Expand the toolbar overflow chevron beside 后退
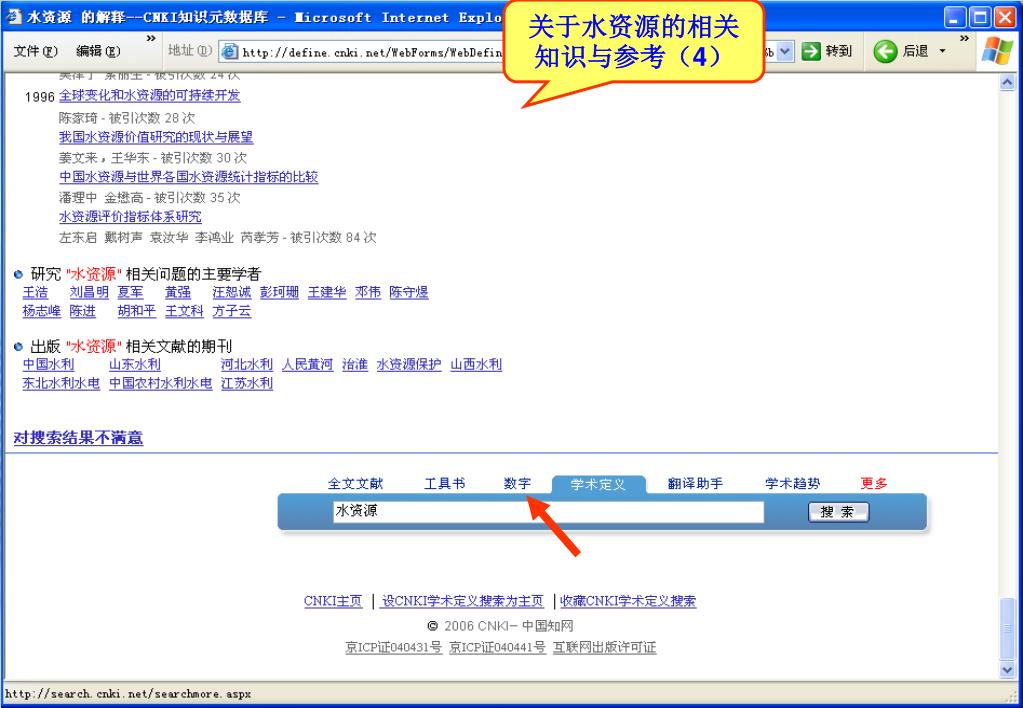Viewport: 1023px width, 708px height. click(964, 39)
